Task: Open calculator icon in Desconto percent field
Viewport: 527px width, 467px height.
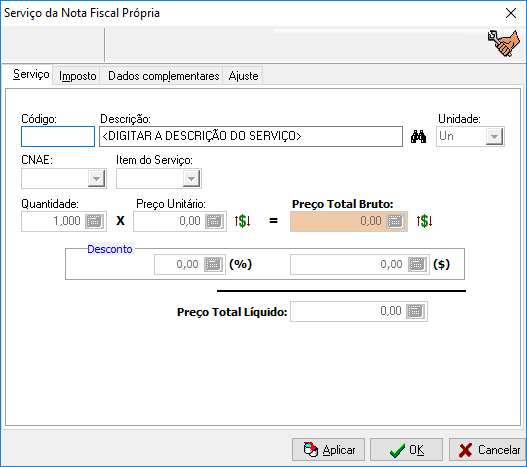Action: click(213, 264)
